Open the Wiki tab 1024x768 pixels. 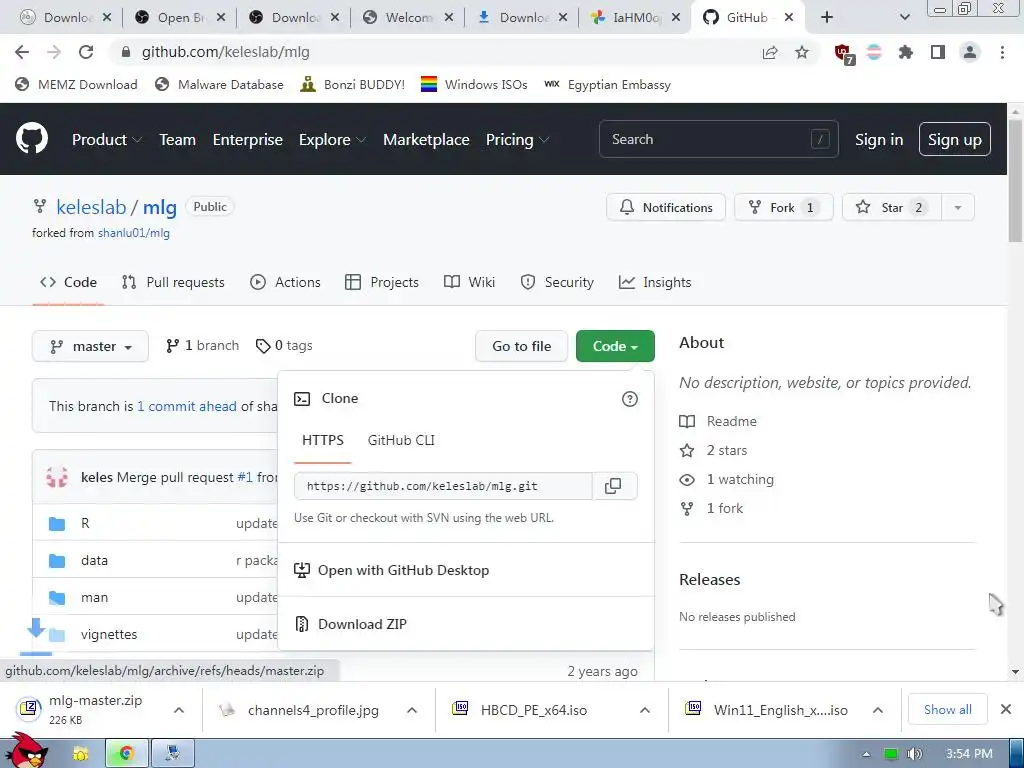pos(470,282)
